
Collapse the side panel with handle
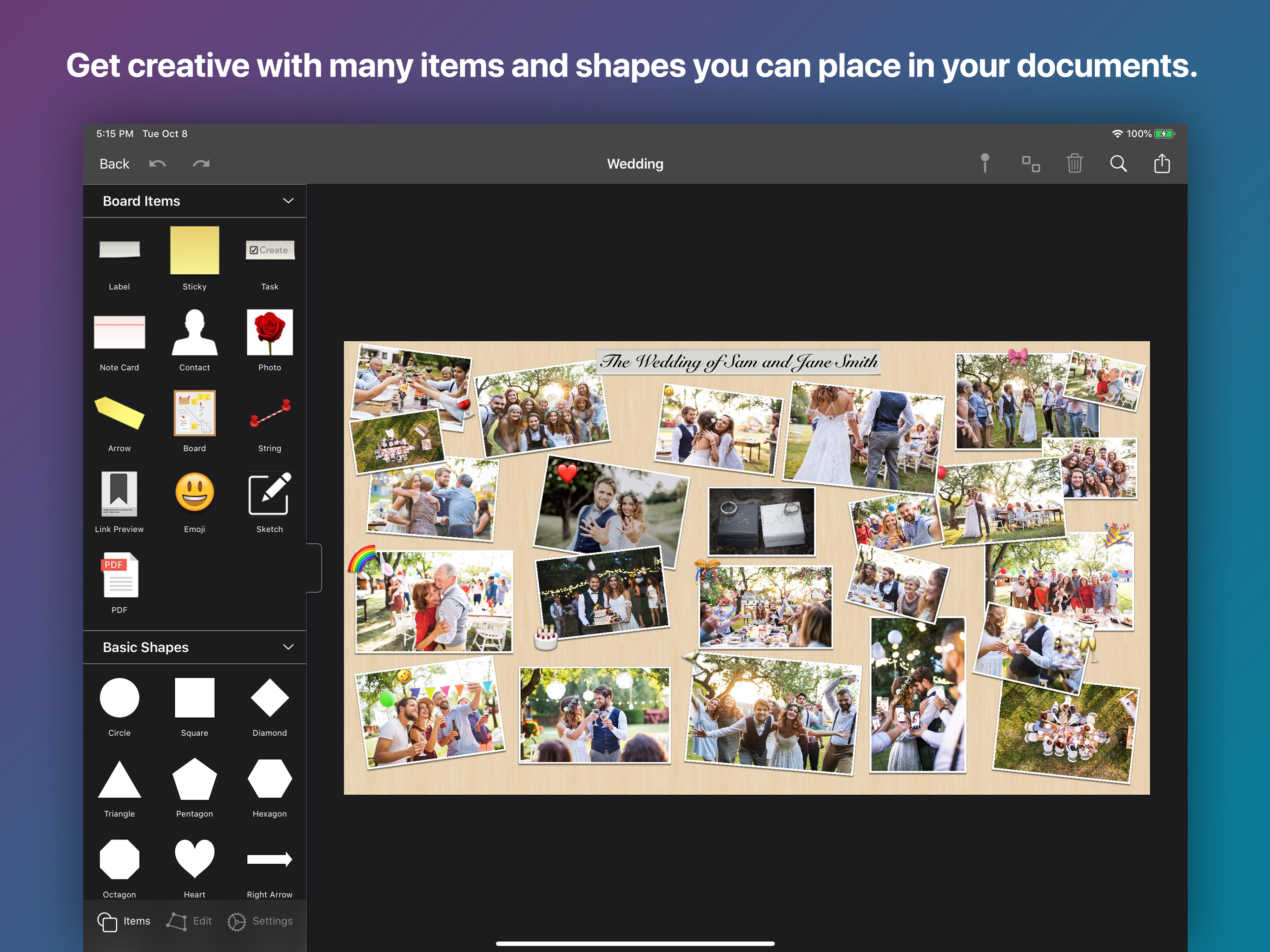pos(315,568)
